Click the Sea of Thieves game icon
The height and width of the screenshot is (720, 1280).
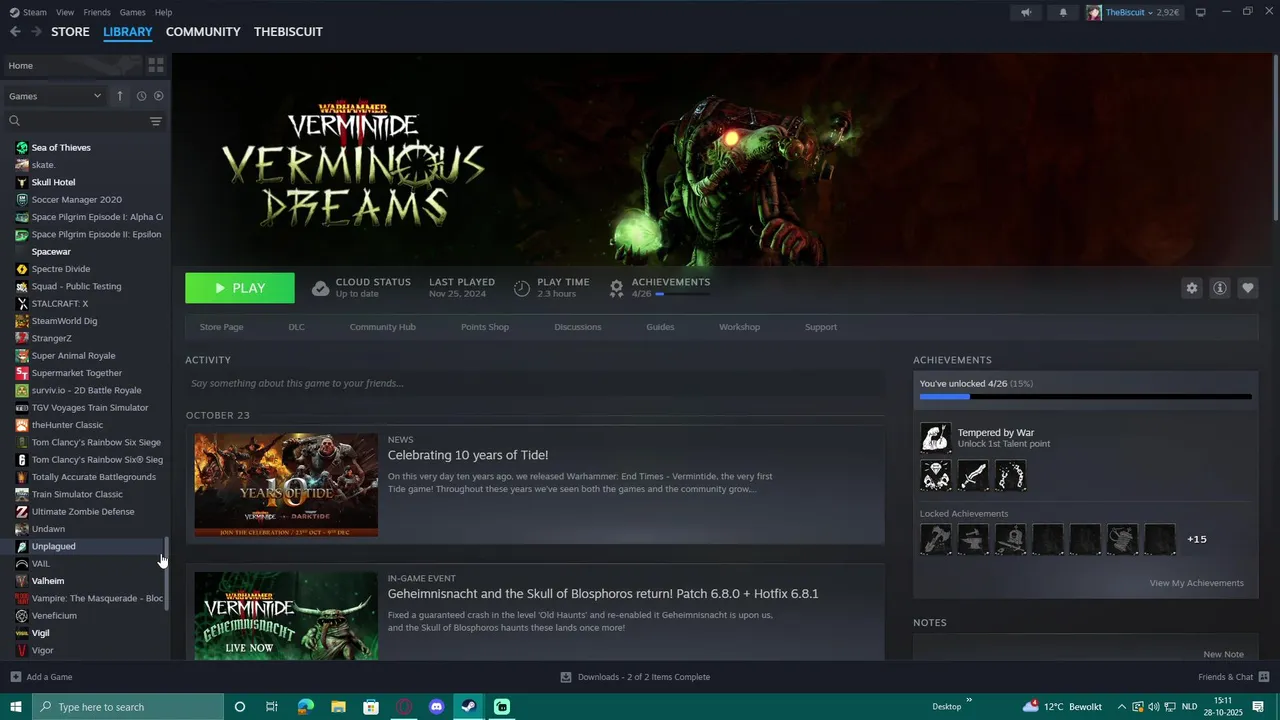(22, 148)
